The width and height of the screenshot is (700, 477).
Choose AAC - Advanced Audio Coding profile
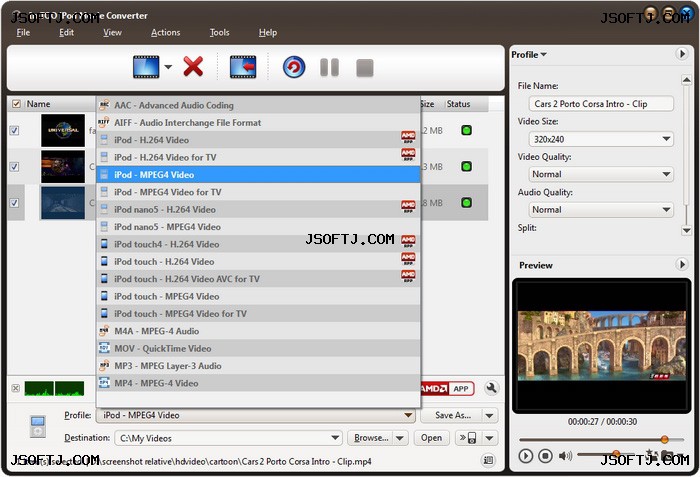point(258,105)
